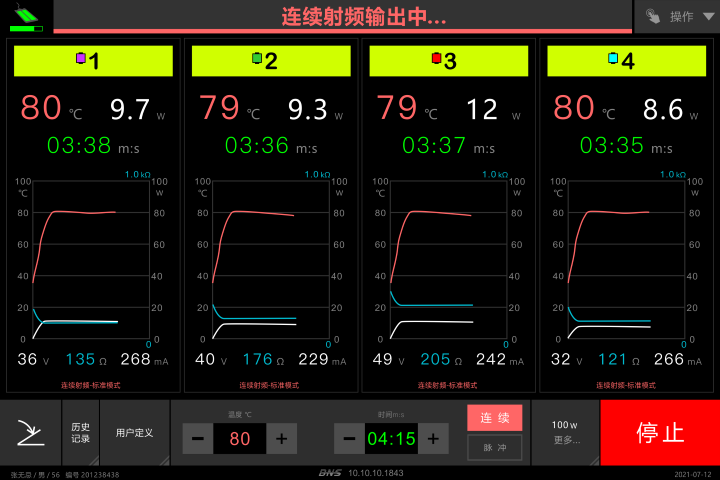
Task: Click channel 2 current value 229 mA
Action: pyautogui.click(x=322, y=359)
